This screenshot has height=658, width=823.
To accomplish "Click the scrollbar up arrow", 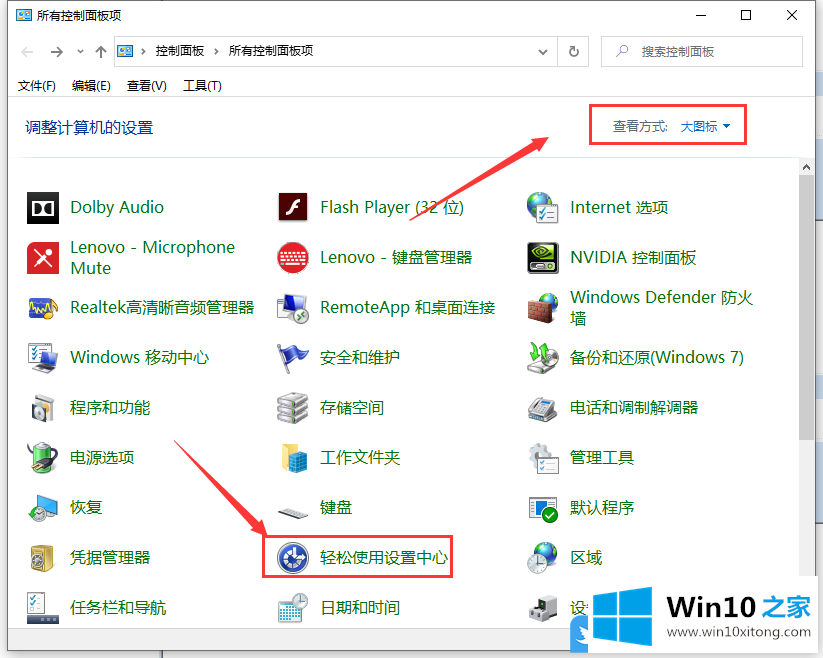I will coord(807,167).
